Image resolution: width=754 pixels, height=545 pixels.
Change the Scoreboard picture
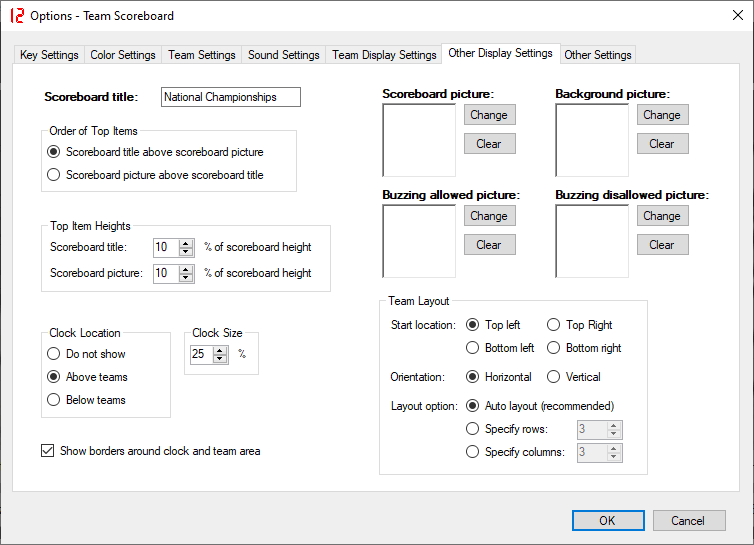tap(489, 115)
